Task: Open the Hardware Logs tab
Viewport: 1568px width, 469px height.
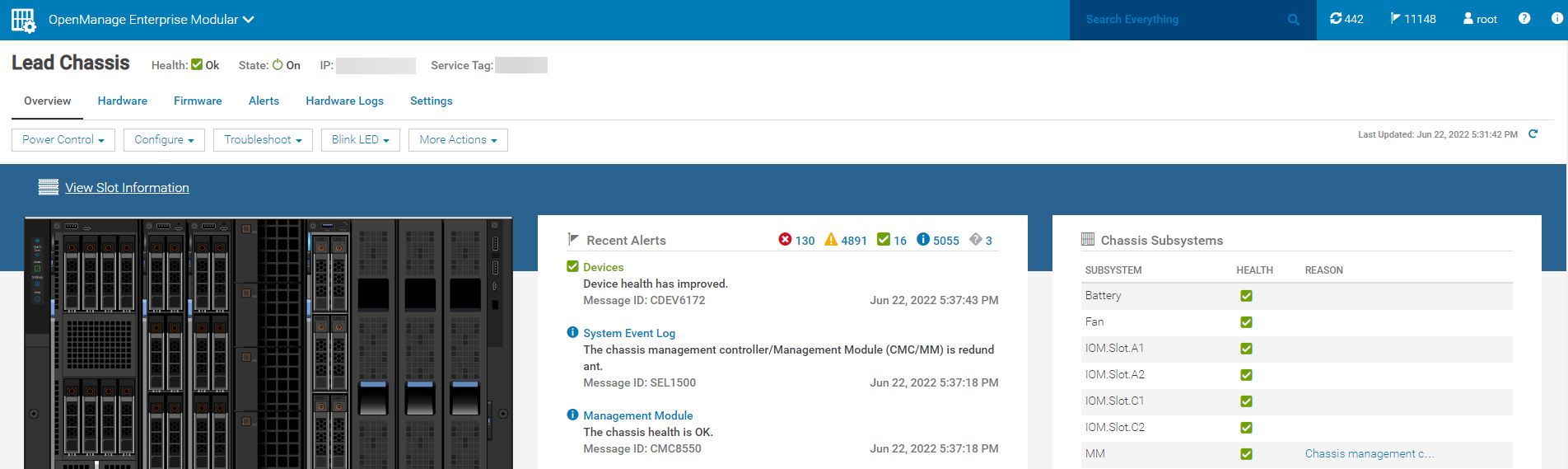Action: (x=344, y=101)
